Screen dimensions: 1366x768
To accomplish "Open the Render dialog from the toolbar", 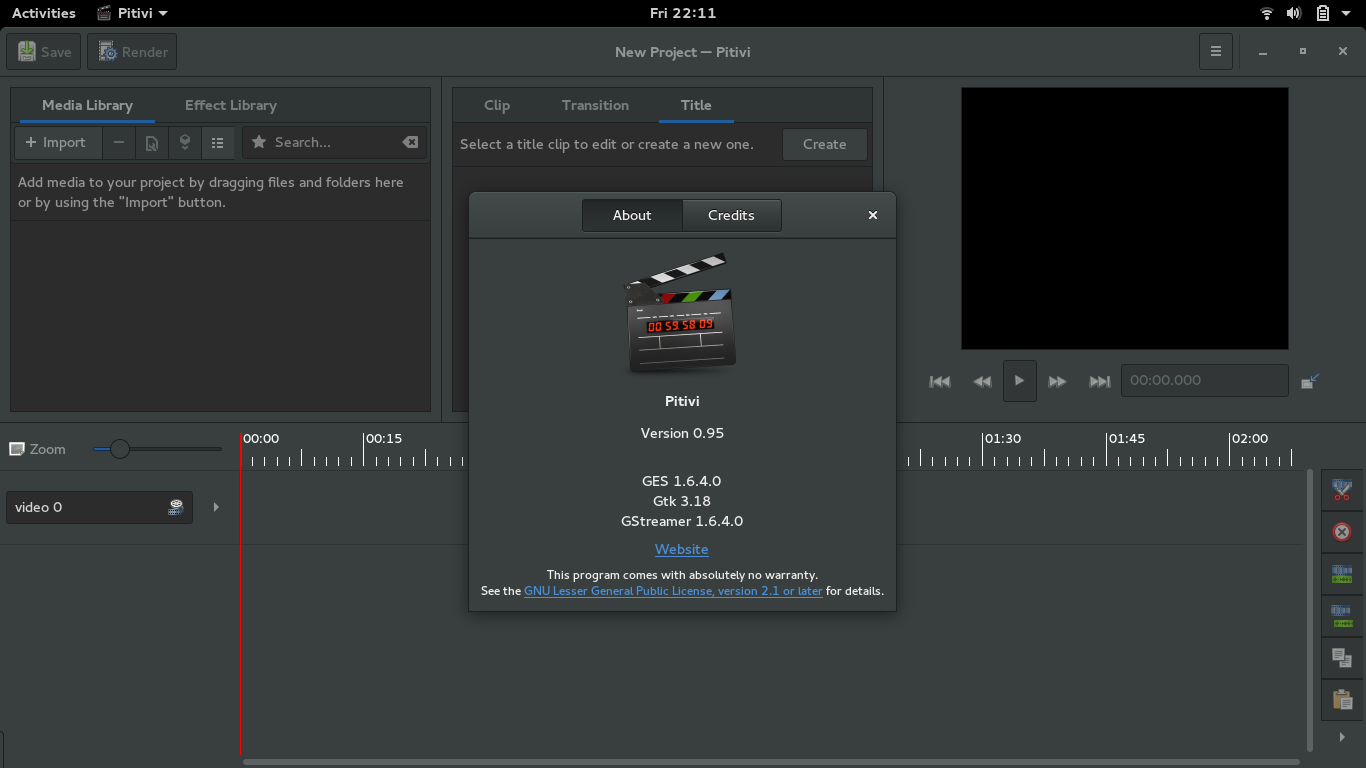I will pyautogui.click(x=132, y=52).
